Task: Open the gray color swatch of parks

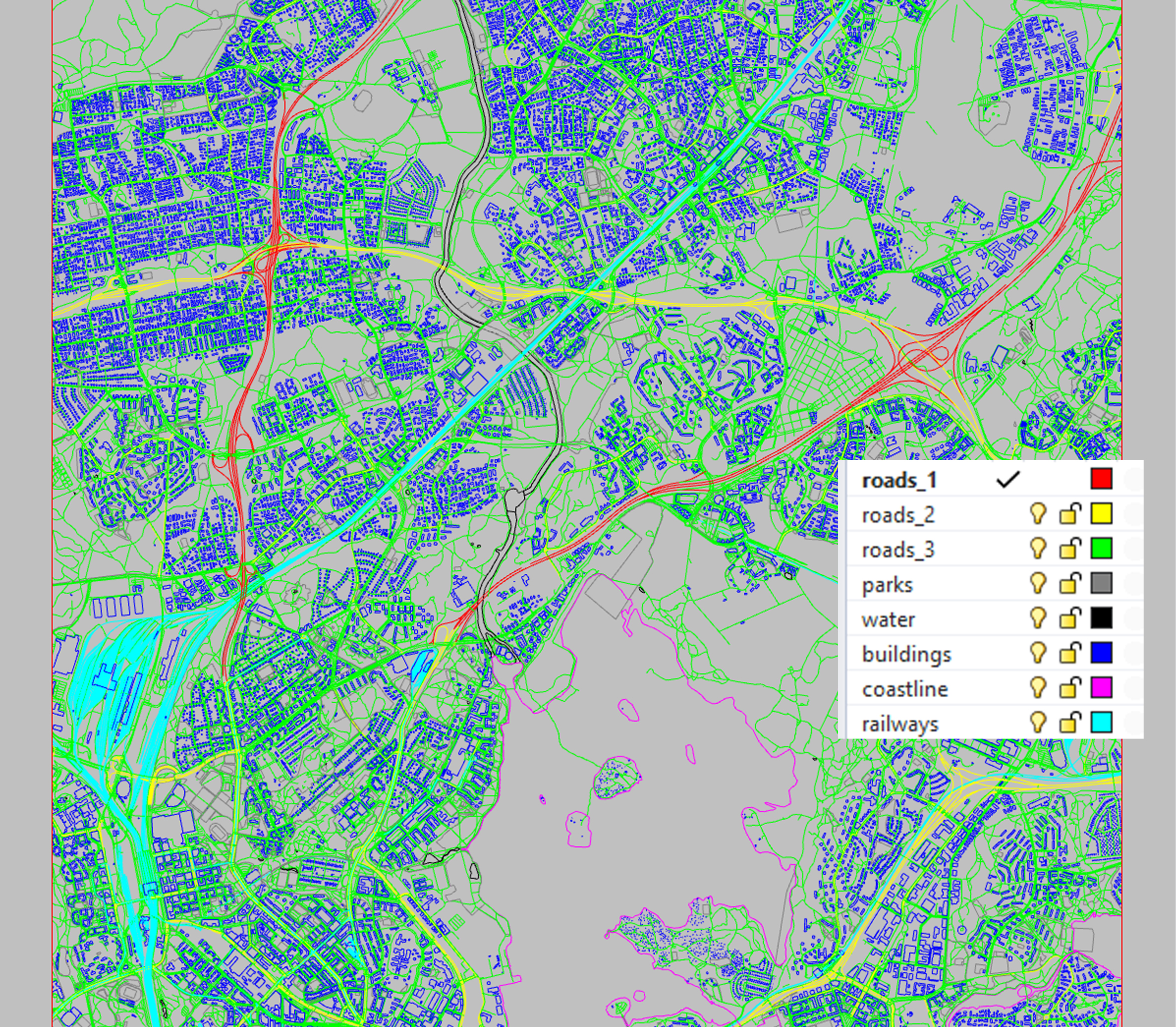Action: pyautogui.click(x=1101, y=583)
